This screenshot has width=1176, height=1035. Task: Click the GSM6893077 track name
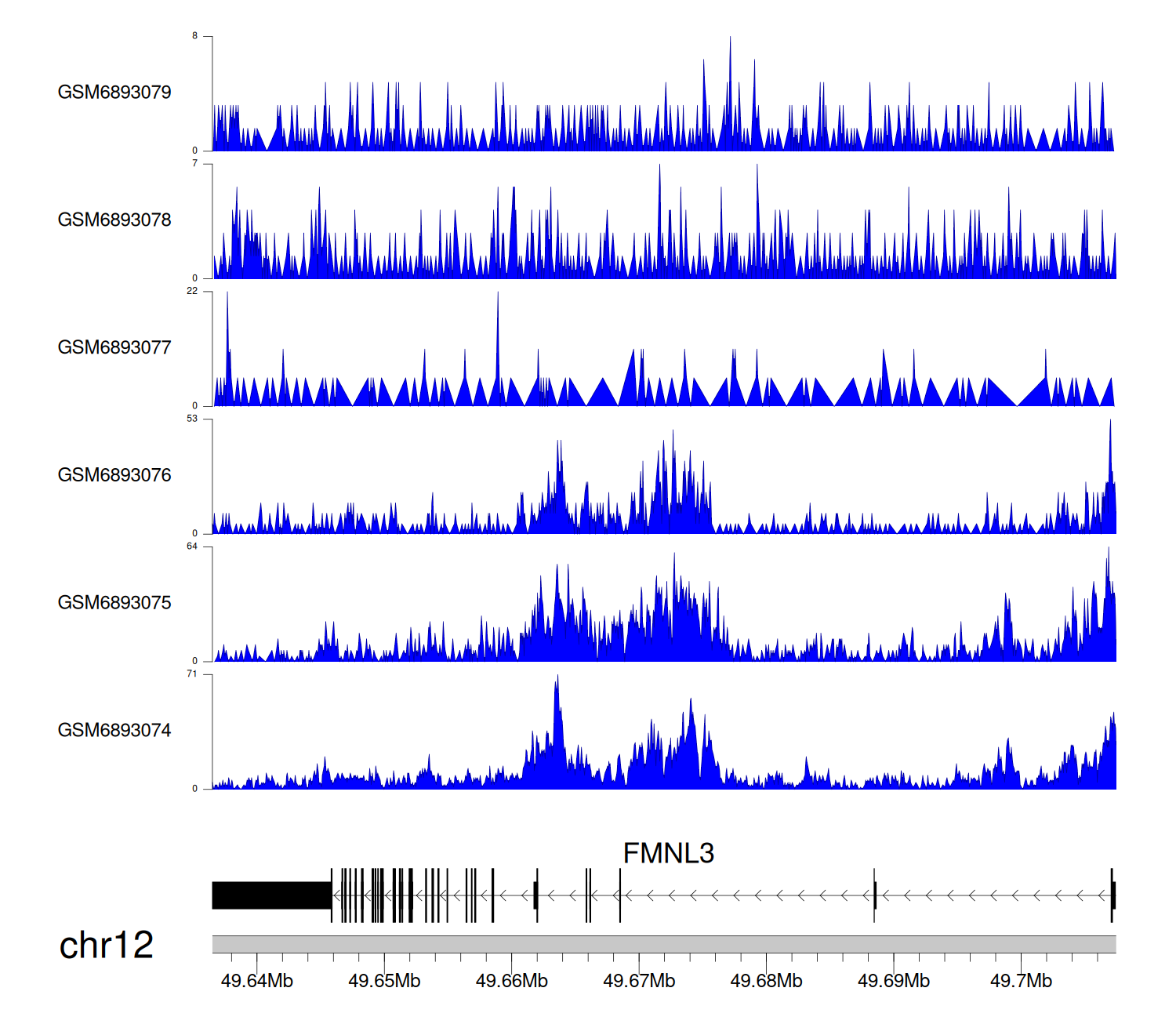114,348
